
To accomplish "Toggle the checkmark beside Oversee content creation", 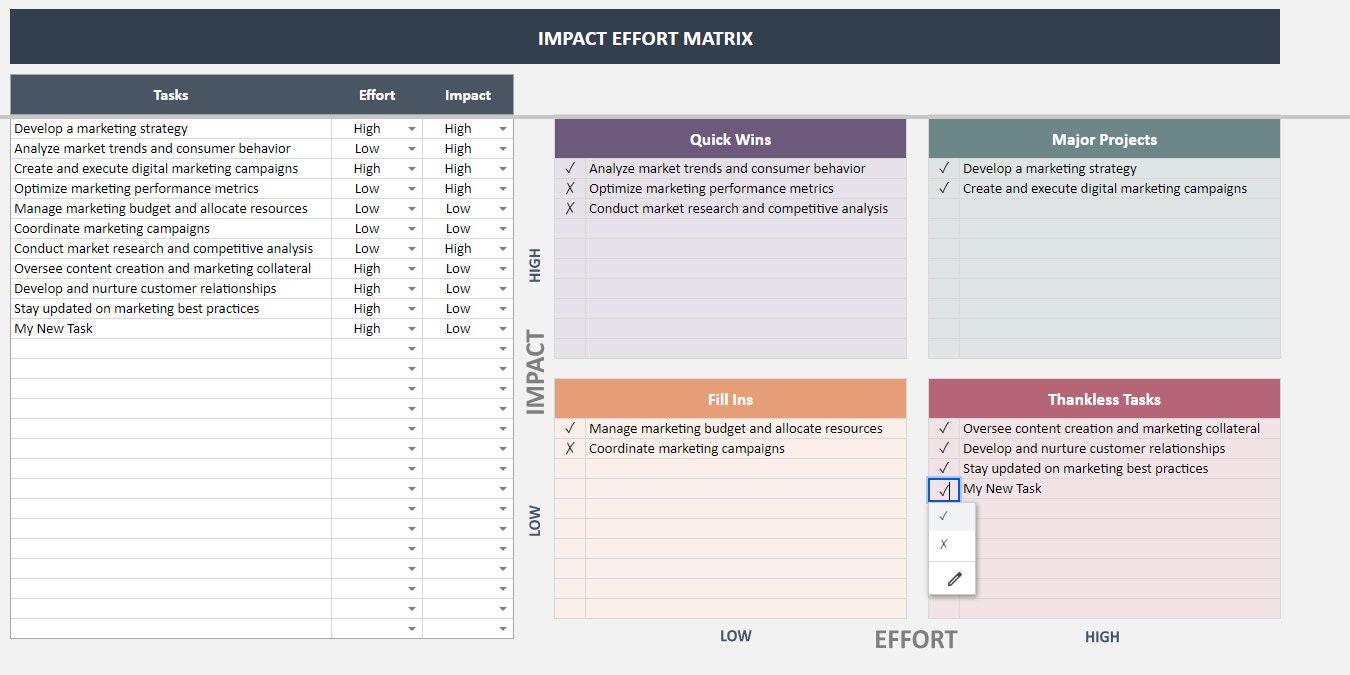I will coord(944,428).
